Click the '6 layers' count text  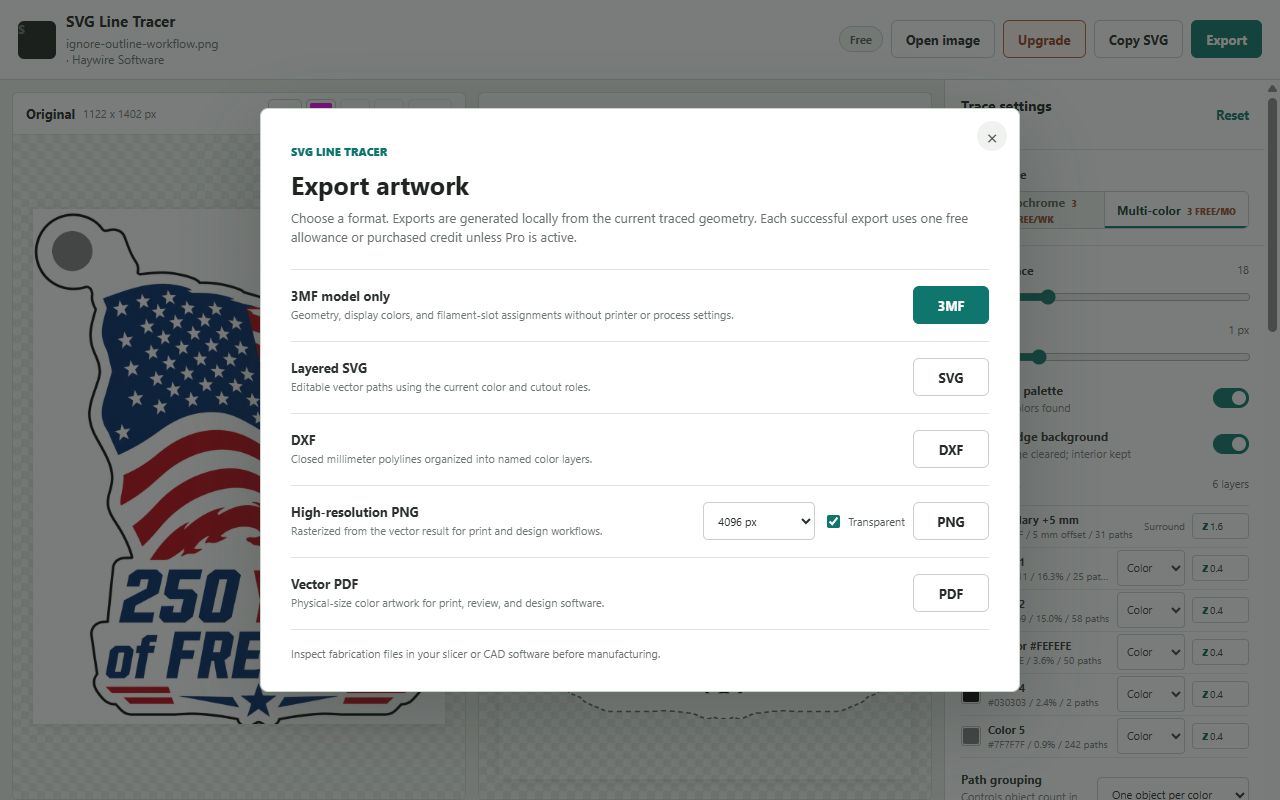[x=1230, y=484]
